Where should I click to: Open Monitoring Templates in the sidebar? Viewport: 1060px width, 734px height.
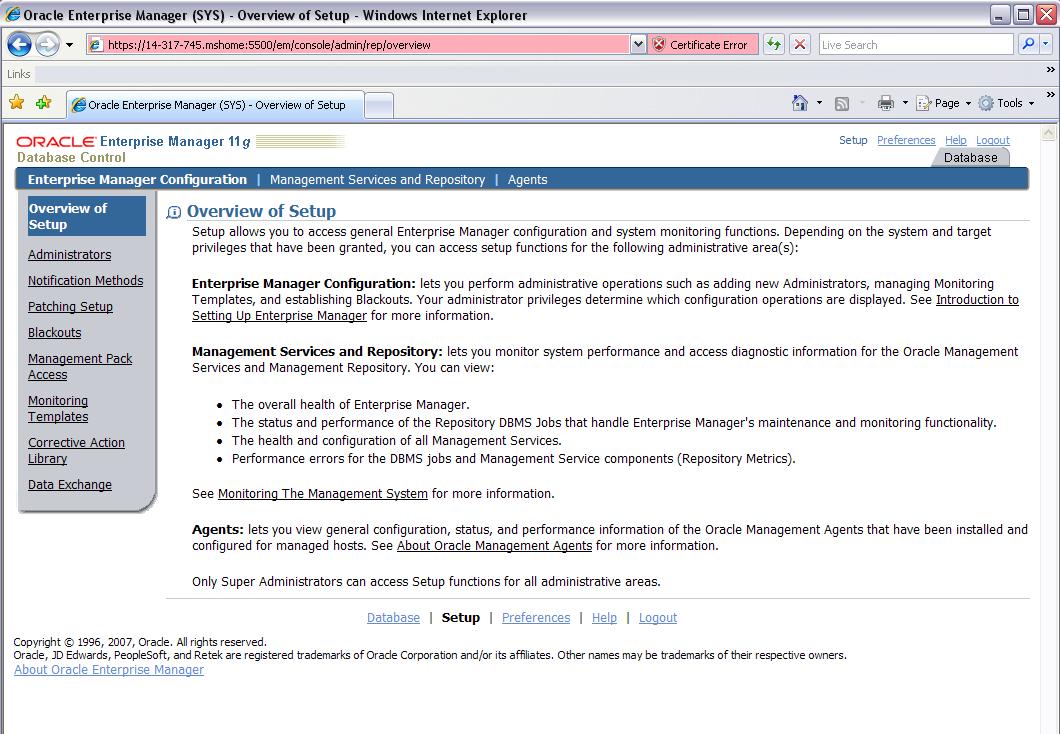[x=58, y=408]
